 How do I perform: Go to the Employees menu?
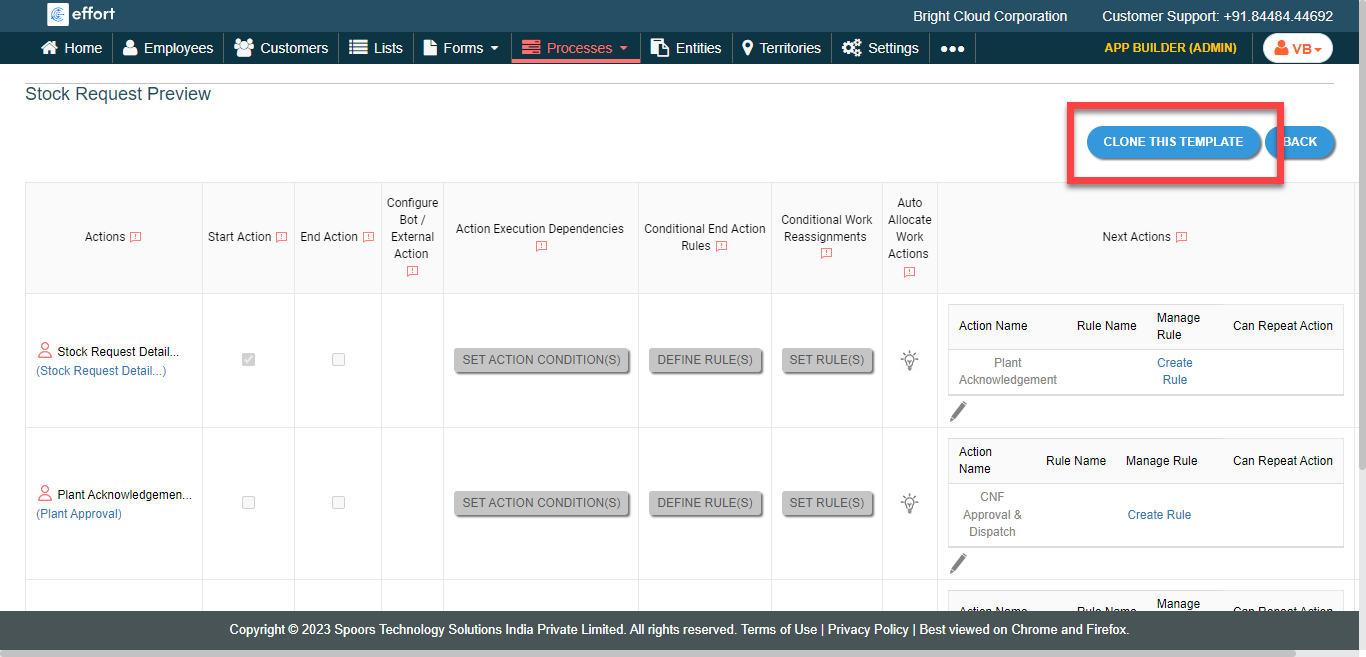(168, 48)
